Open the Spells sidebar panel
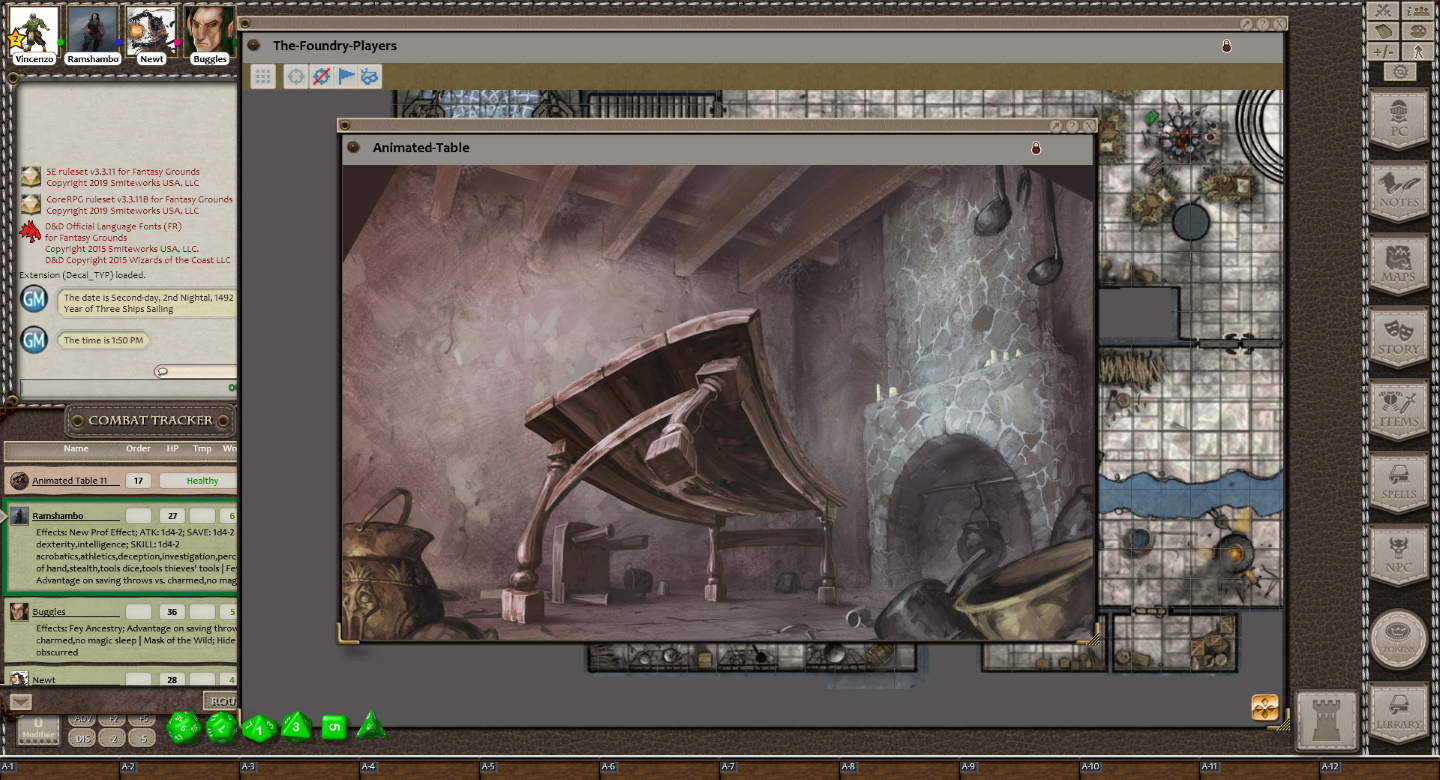This screenshot has width=1440, height=780. 1398,482
